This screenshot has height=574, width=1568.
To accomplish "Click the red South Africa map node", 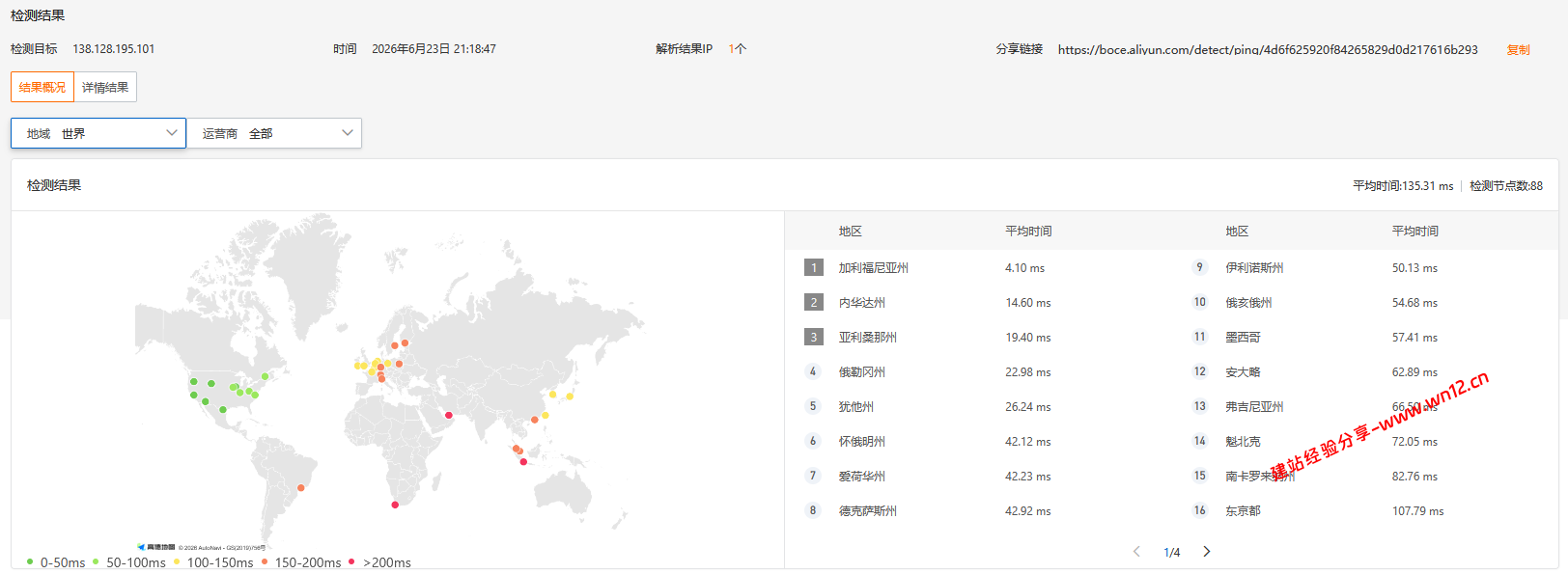I will coord(394,505).
